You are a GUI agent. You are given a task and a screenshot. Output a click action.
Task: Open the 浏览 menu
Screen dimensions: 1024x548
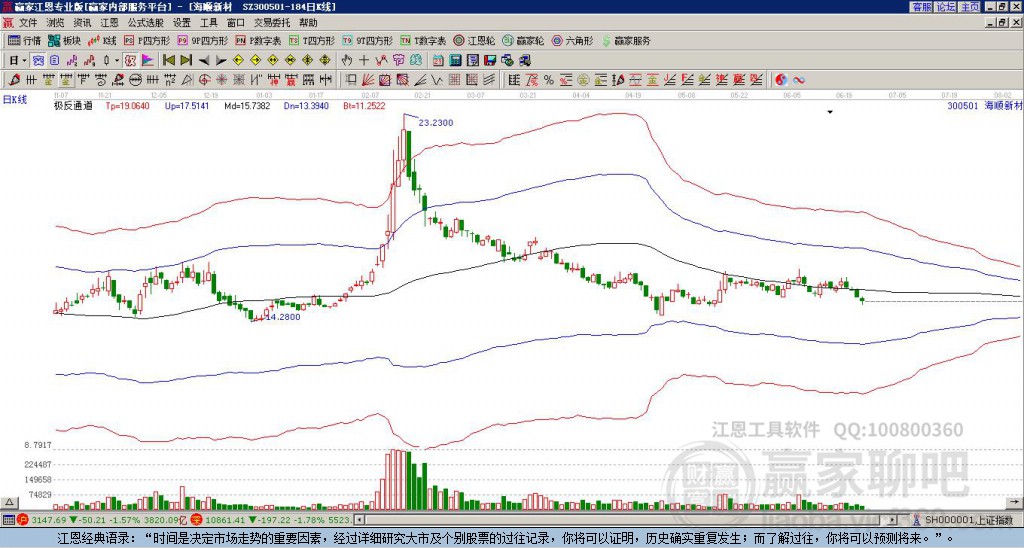point(55,23)
